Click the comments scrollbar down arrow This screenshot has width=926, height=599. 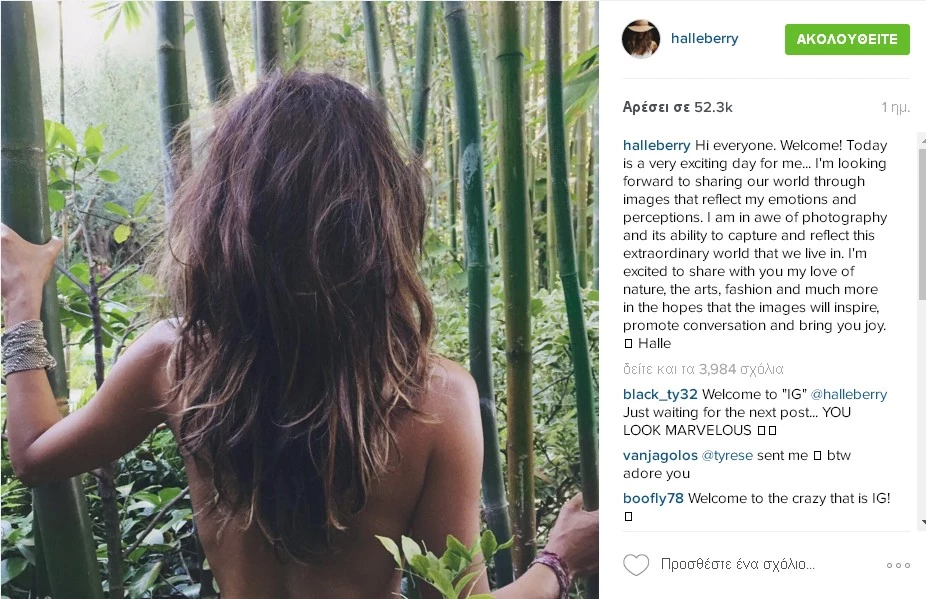point(922,522)
